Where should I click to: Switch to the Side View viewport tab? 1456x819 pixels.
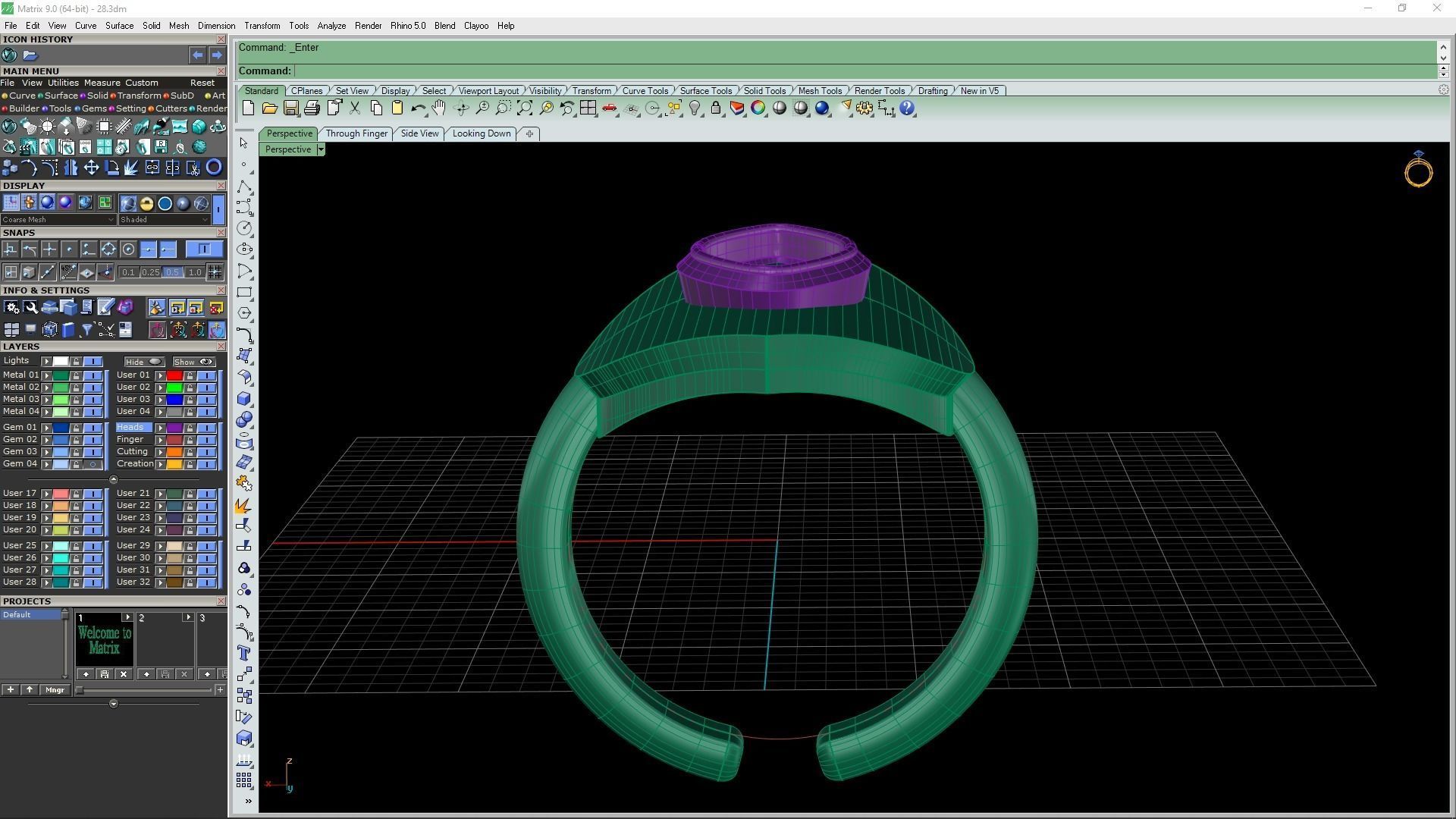click(419, 133)
